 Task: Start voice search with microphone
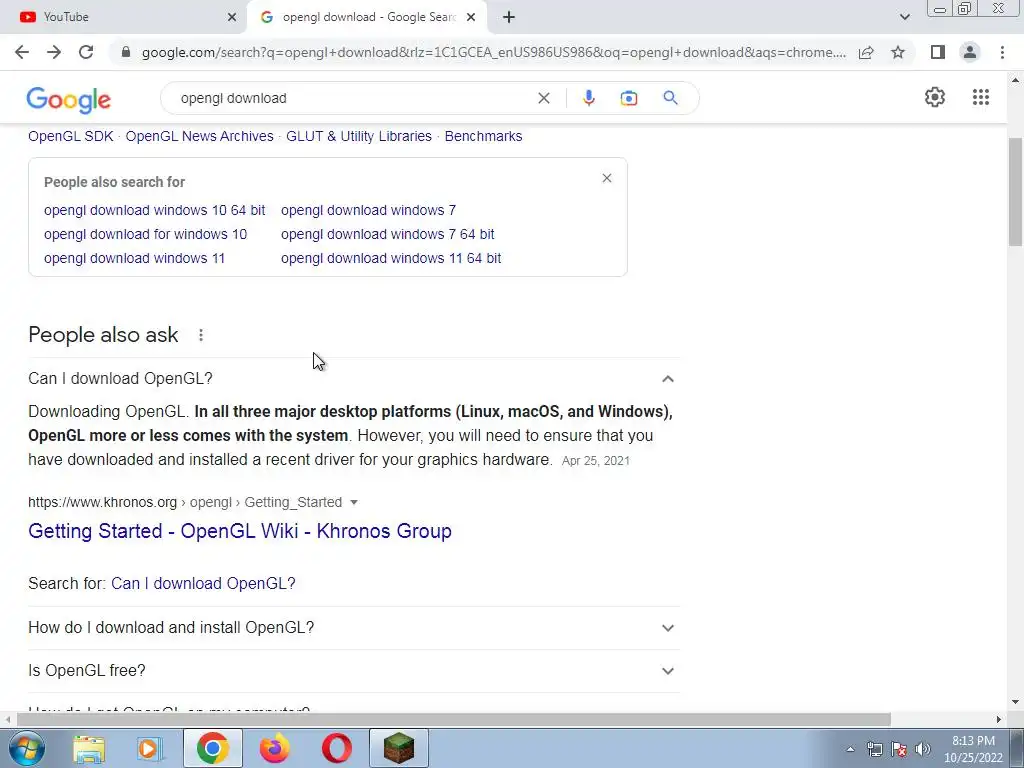point(588,98)
